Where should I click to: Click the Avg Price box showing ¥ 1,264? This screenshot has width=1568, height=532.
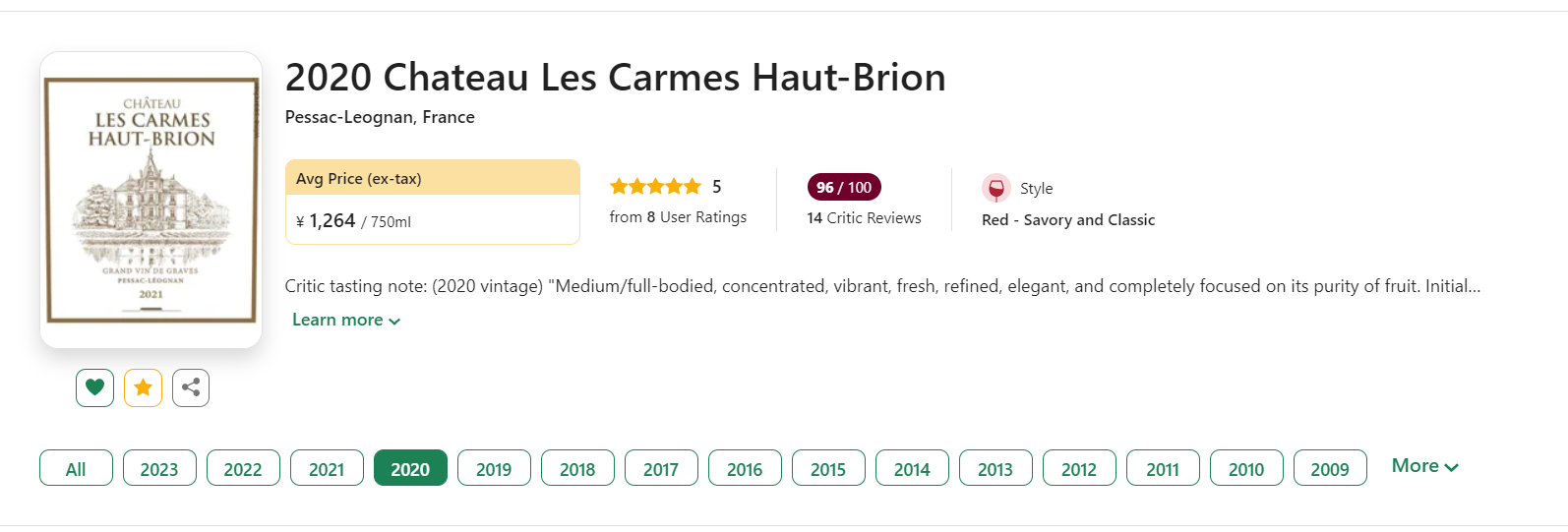point(433,202)
